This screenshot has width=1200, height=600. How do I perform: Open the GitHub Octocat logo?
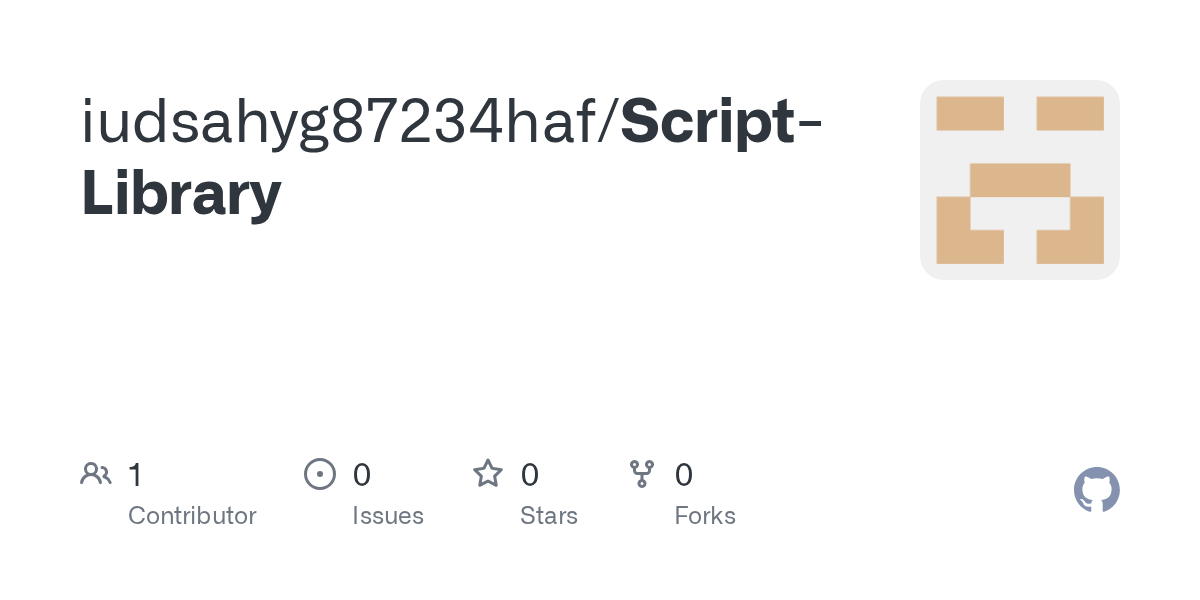1097,490
